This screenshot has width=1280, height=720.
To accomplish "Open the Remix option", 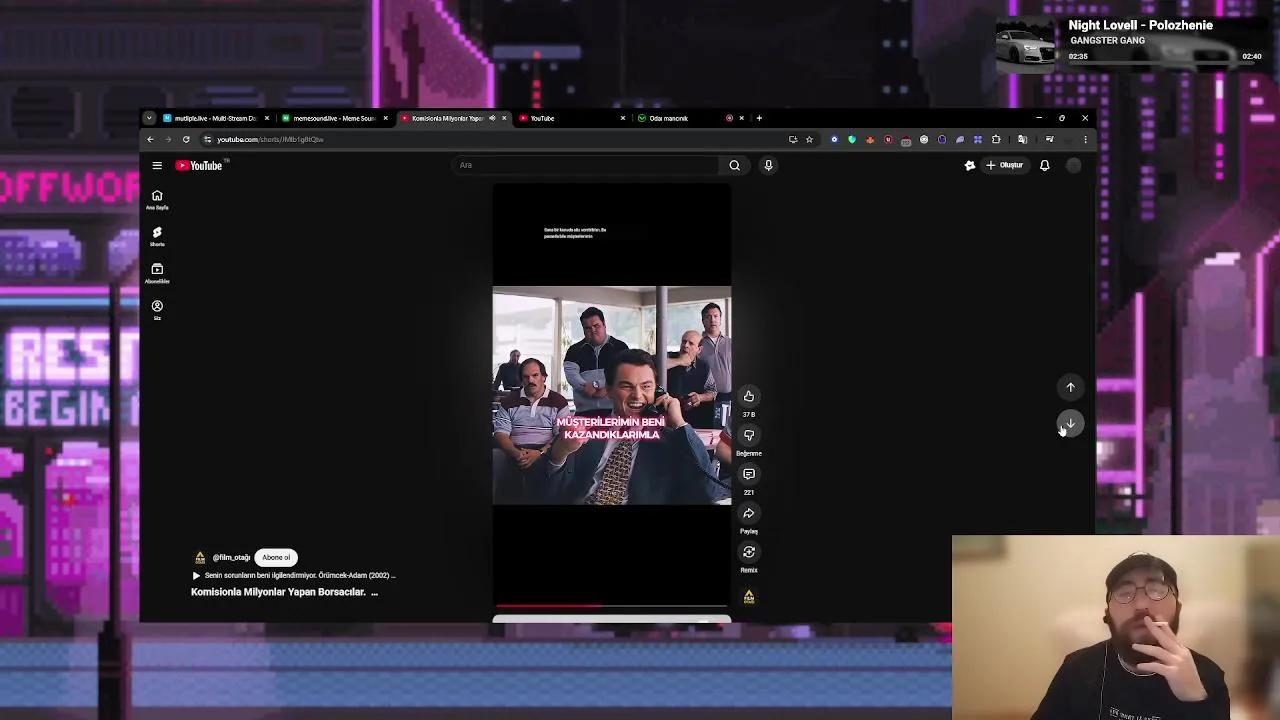I will click(748, 552).
